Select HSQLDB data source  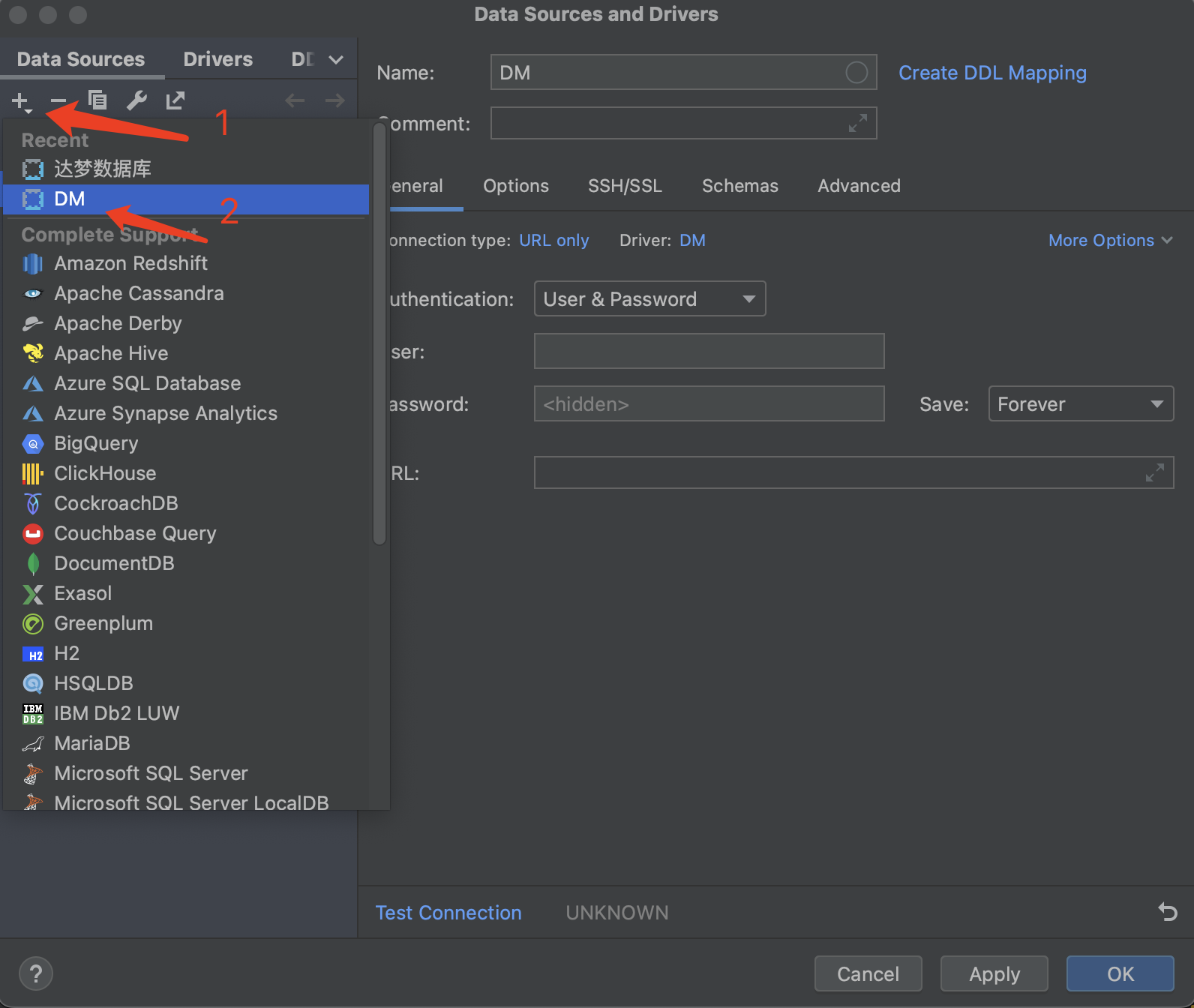coord(186,683)
